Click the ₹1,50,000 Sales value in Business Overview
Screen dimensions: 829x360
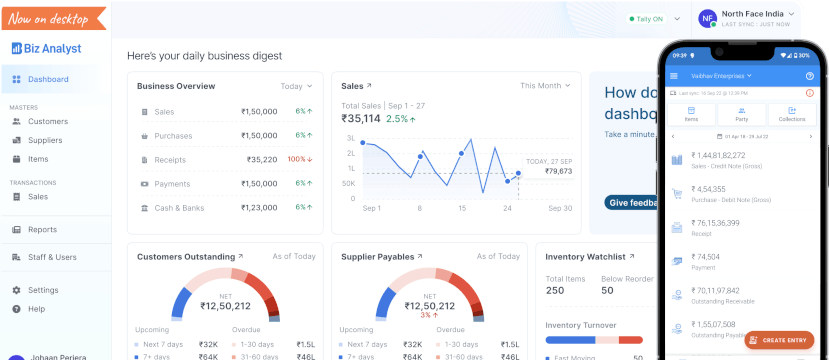[259, 112]
